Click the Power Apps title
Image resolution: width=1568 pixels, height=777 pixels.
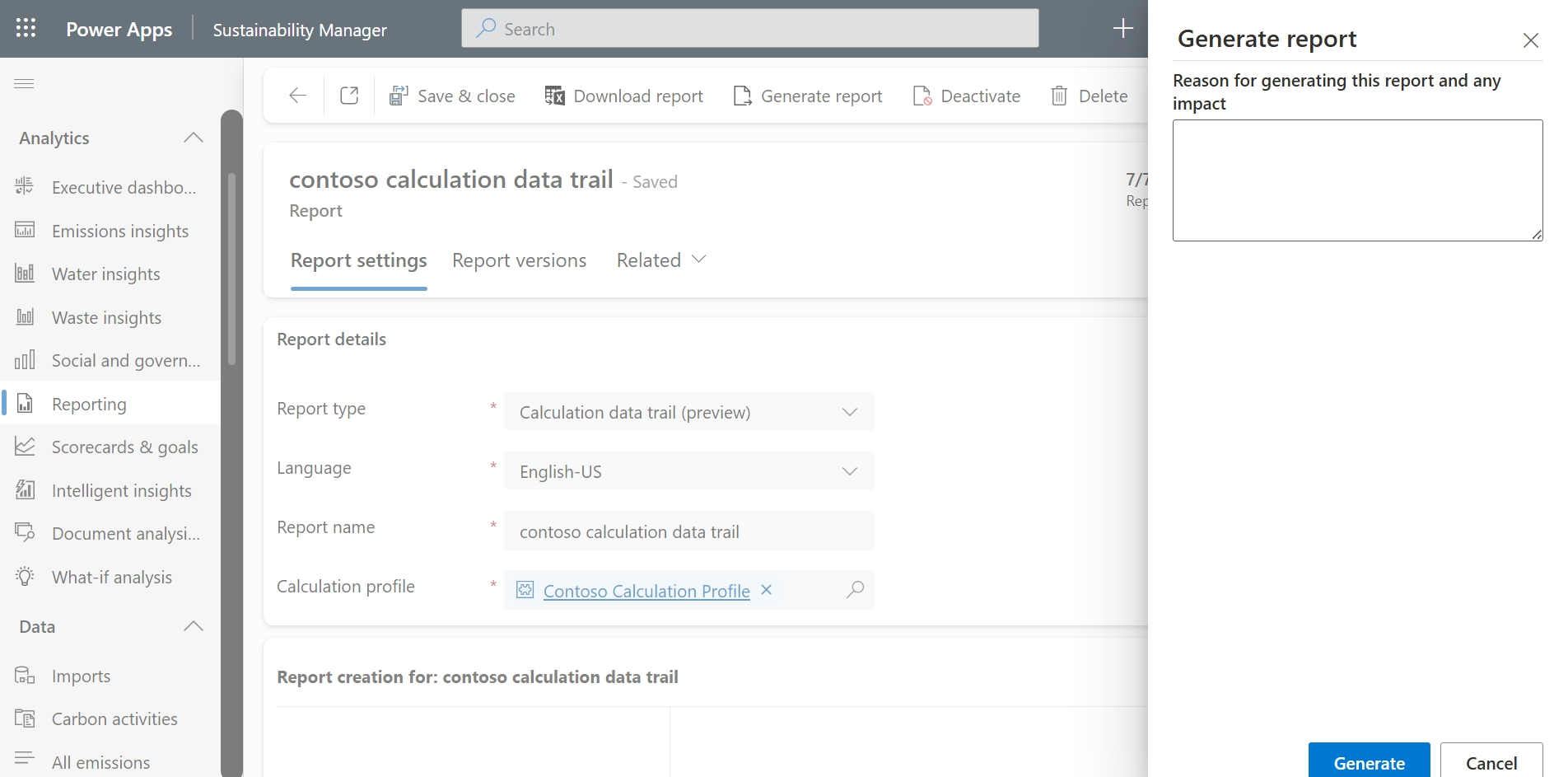point(119,30)
